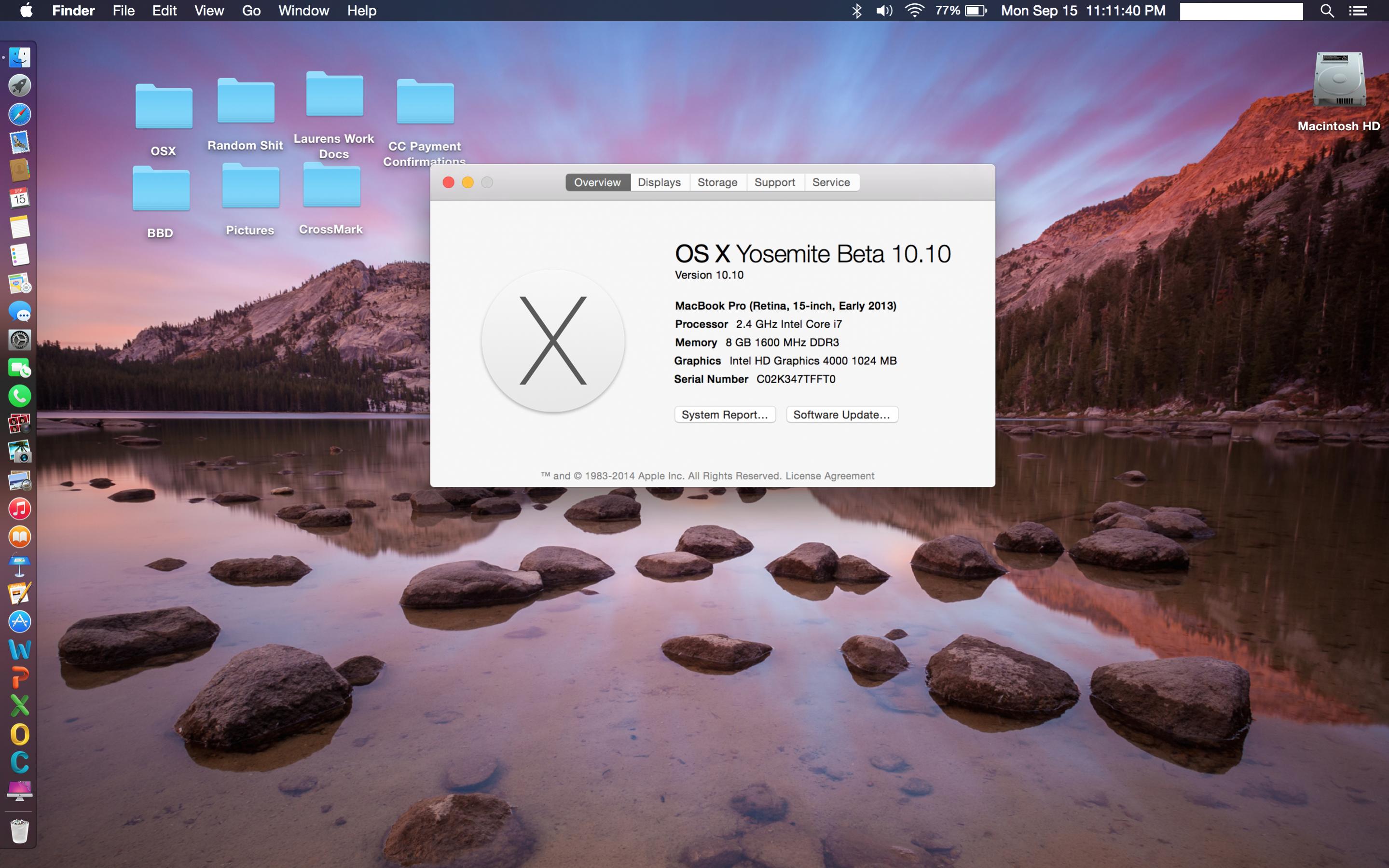
Task: Launch Communicator teal C icon
Action: point(19,763)
